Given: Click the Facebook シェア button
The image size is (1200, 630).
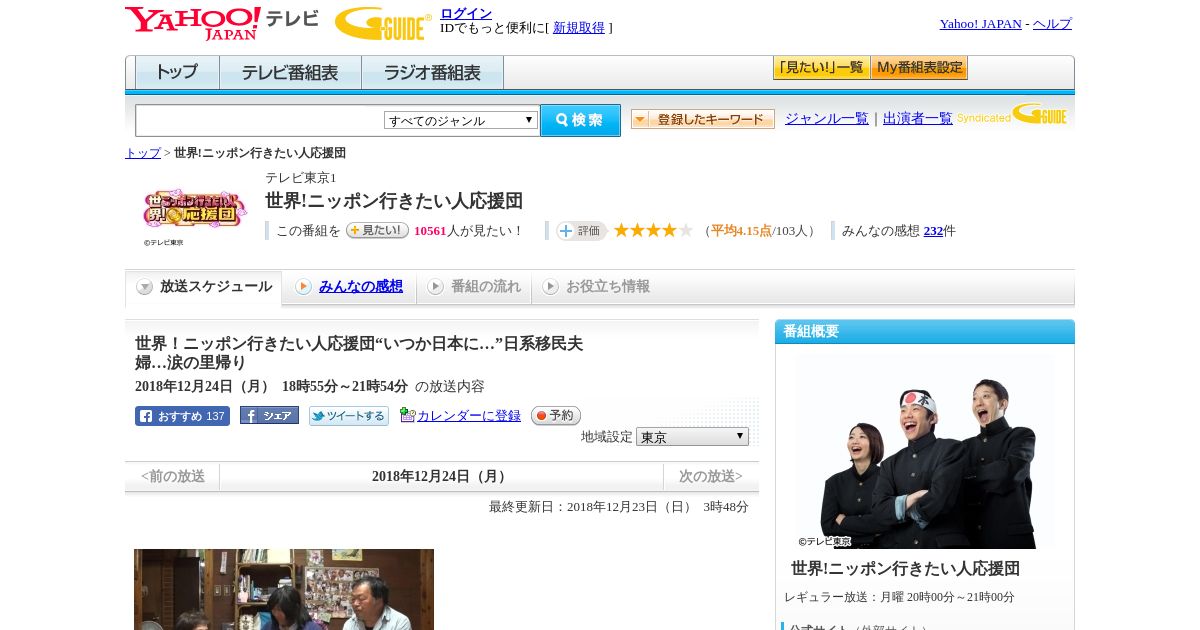Looking at the screenshot, I should (x=269, y=416).
